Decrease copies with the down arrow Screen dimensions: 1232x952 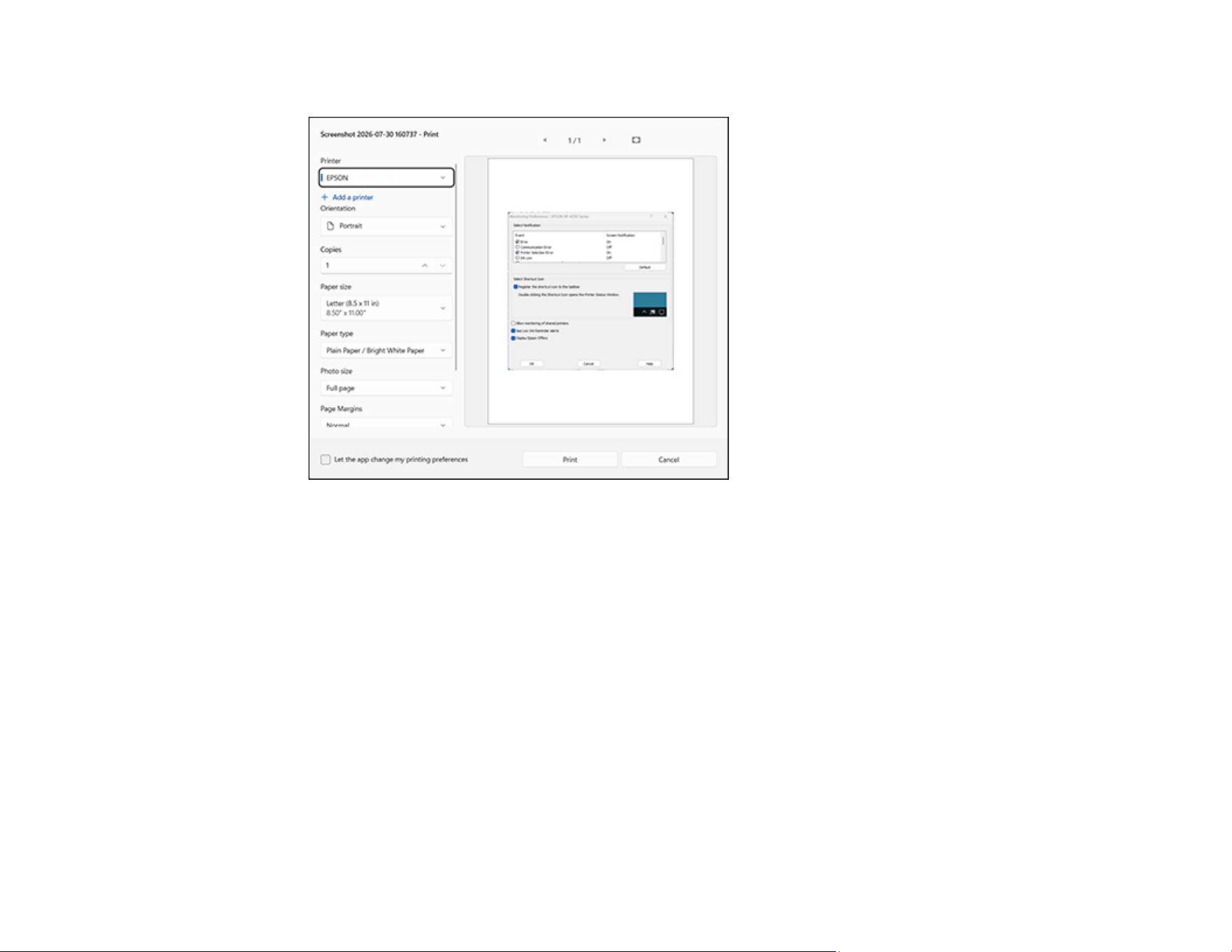(x=443, y=266)
